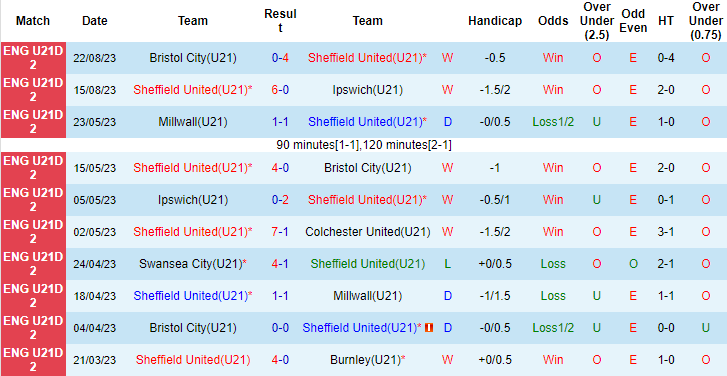The height and width of the screenshot is (376, 727).
Task: Open Burnley(U21)* team link
Action: click(x=367, y=360)
